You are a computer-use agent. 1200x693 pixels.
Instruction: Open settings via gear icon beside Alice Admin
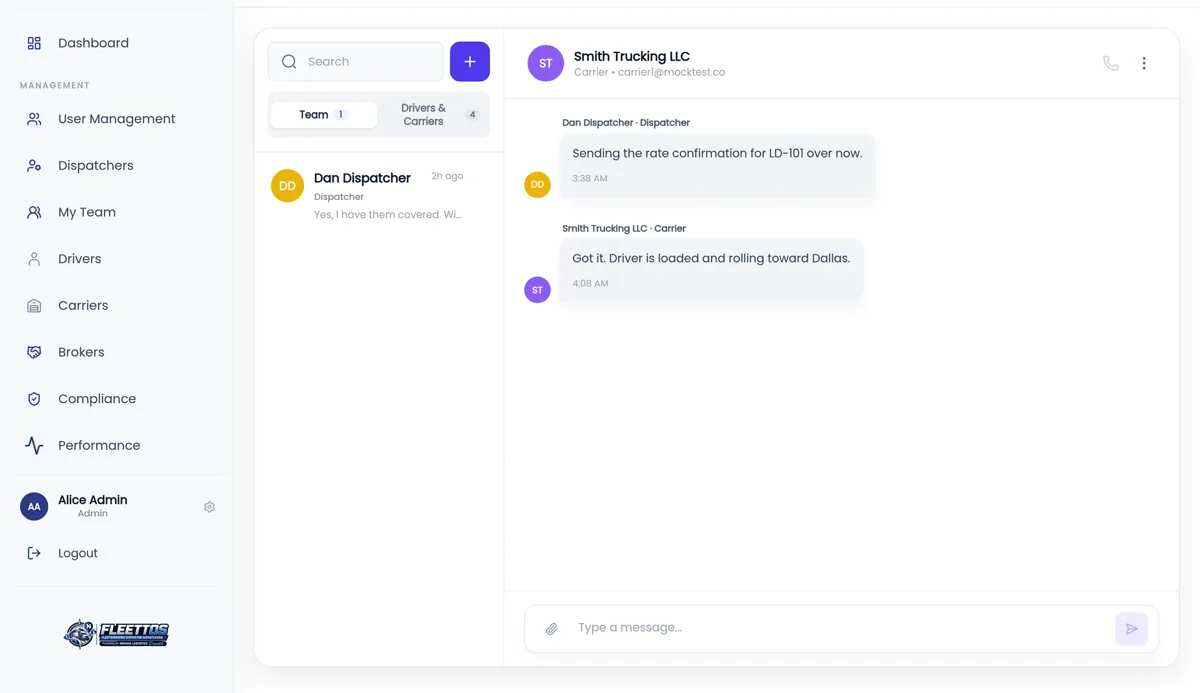(209, 507)
